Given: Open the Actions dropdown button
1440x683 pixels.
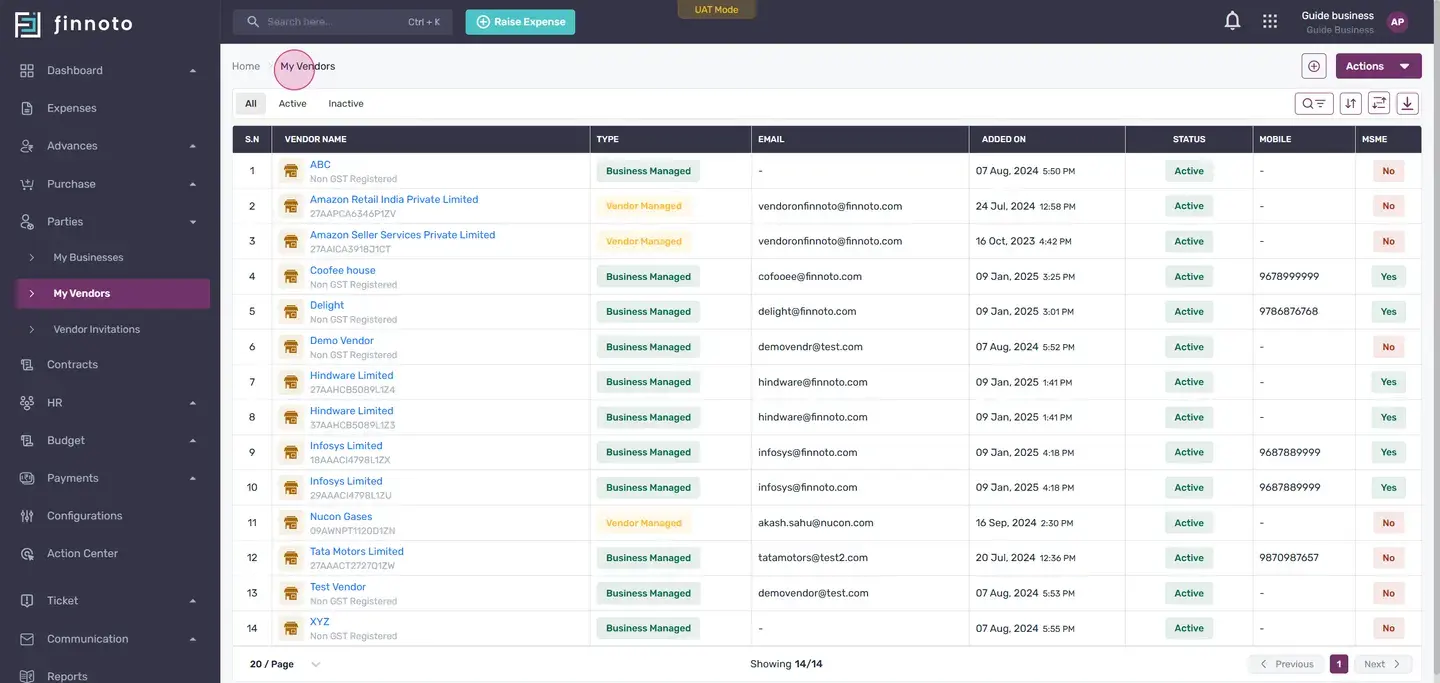Looking at the screenshot, I should coord(1378,66).
